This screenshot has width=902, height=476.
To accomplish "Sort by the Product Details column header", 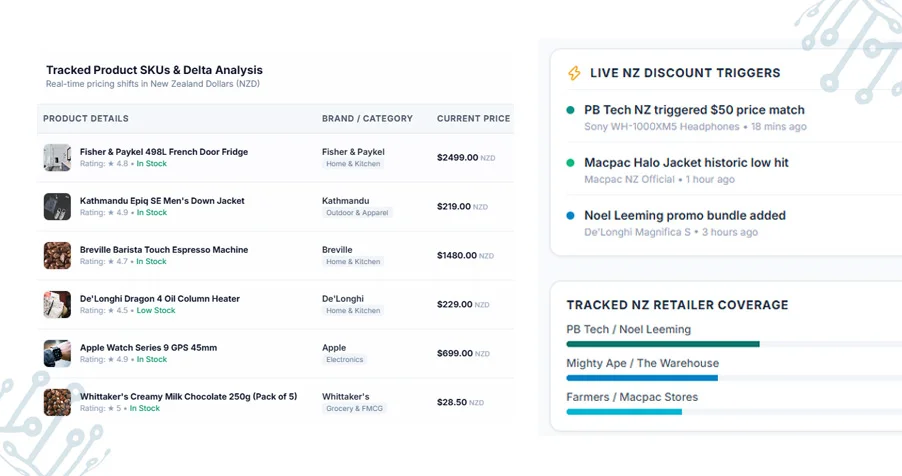I will 86,119.
